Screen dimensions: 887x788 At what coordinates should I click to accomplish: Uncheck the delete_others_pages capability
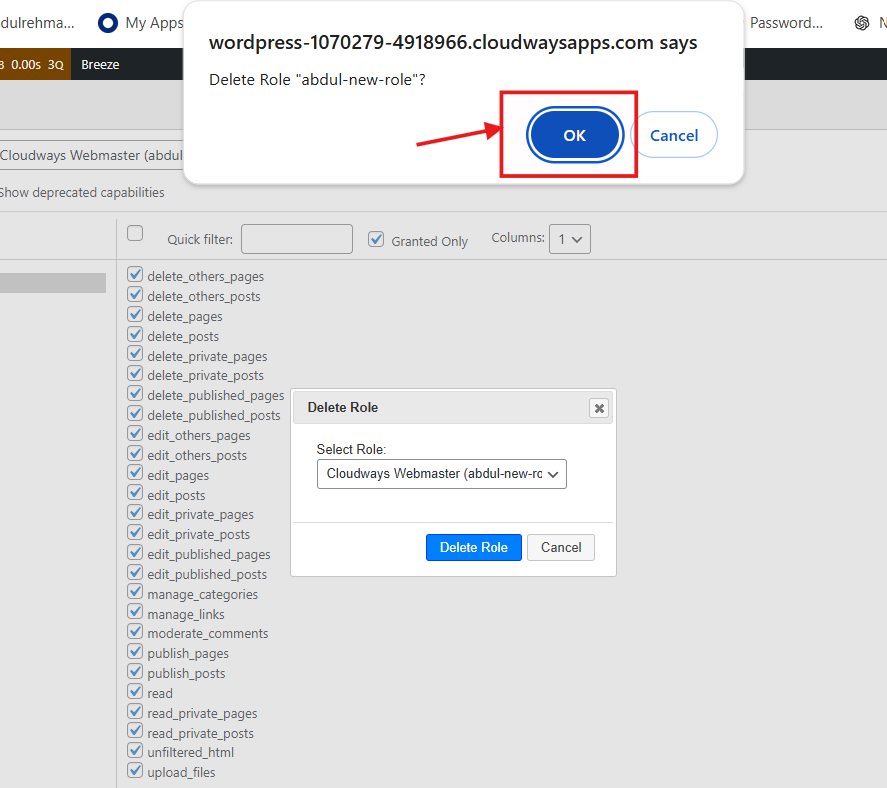[135, 275]
